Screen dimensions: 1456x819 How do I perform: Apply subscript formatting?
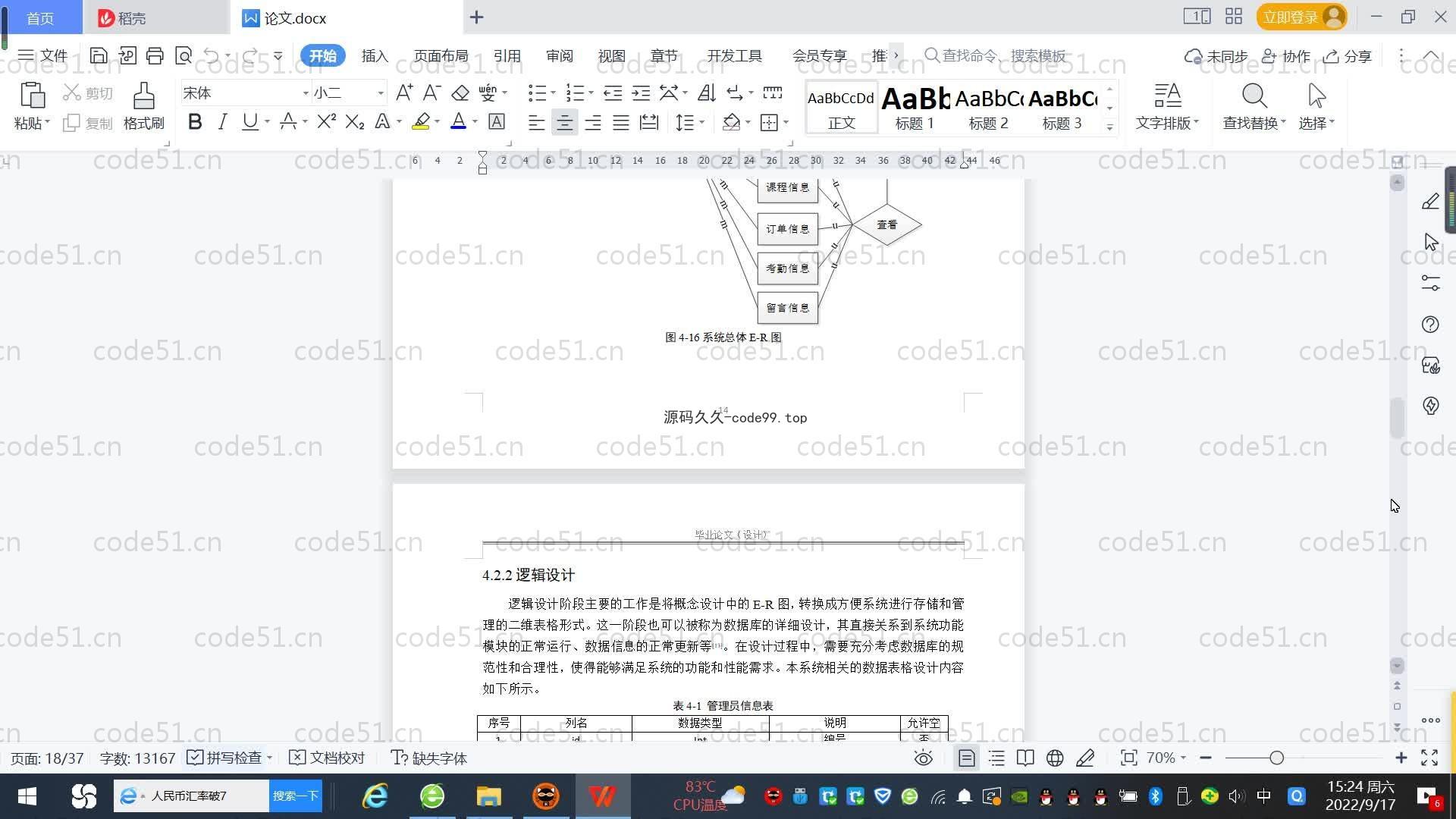[355, 122]
